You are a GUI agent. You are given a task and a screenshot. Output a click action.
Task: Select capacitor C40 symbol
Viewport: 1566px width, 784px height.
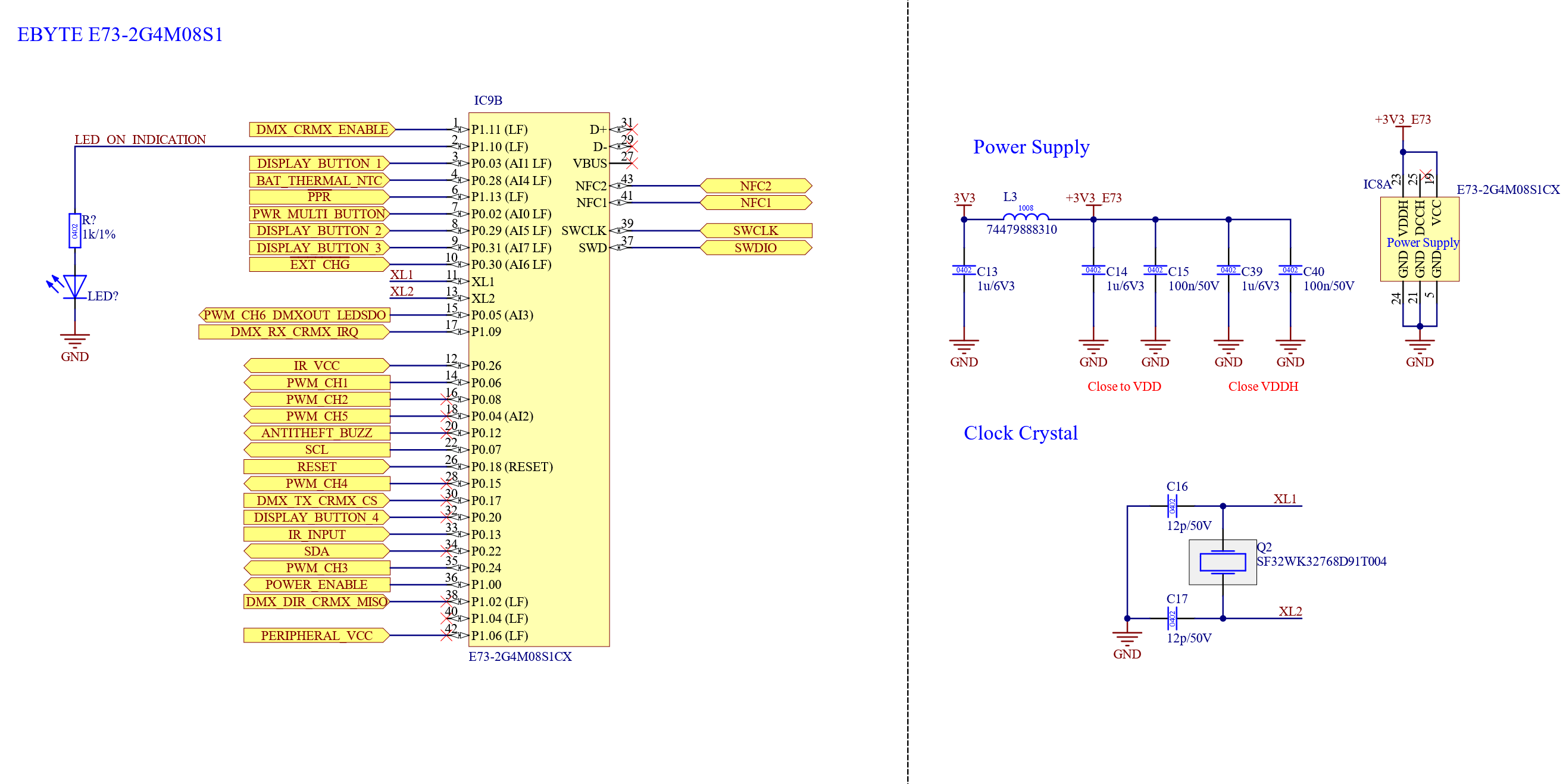[x=1290, y=271]
